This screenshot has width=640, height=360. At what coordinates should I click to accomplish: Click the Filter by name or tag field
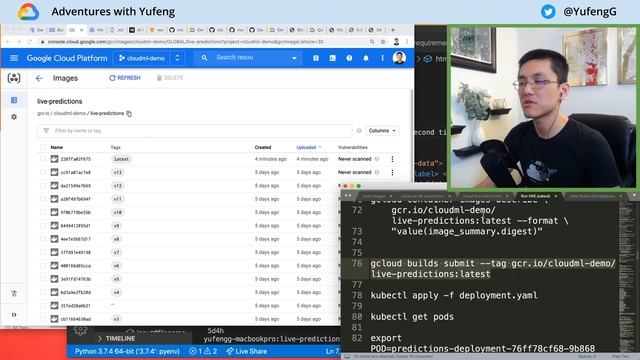point(195,131)
